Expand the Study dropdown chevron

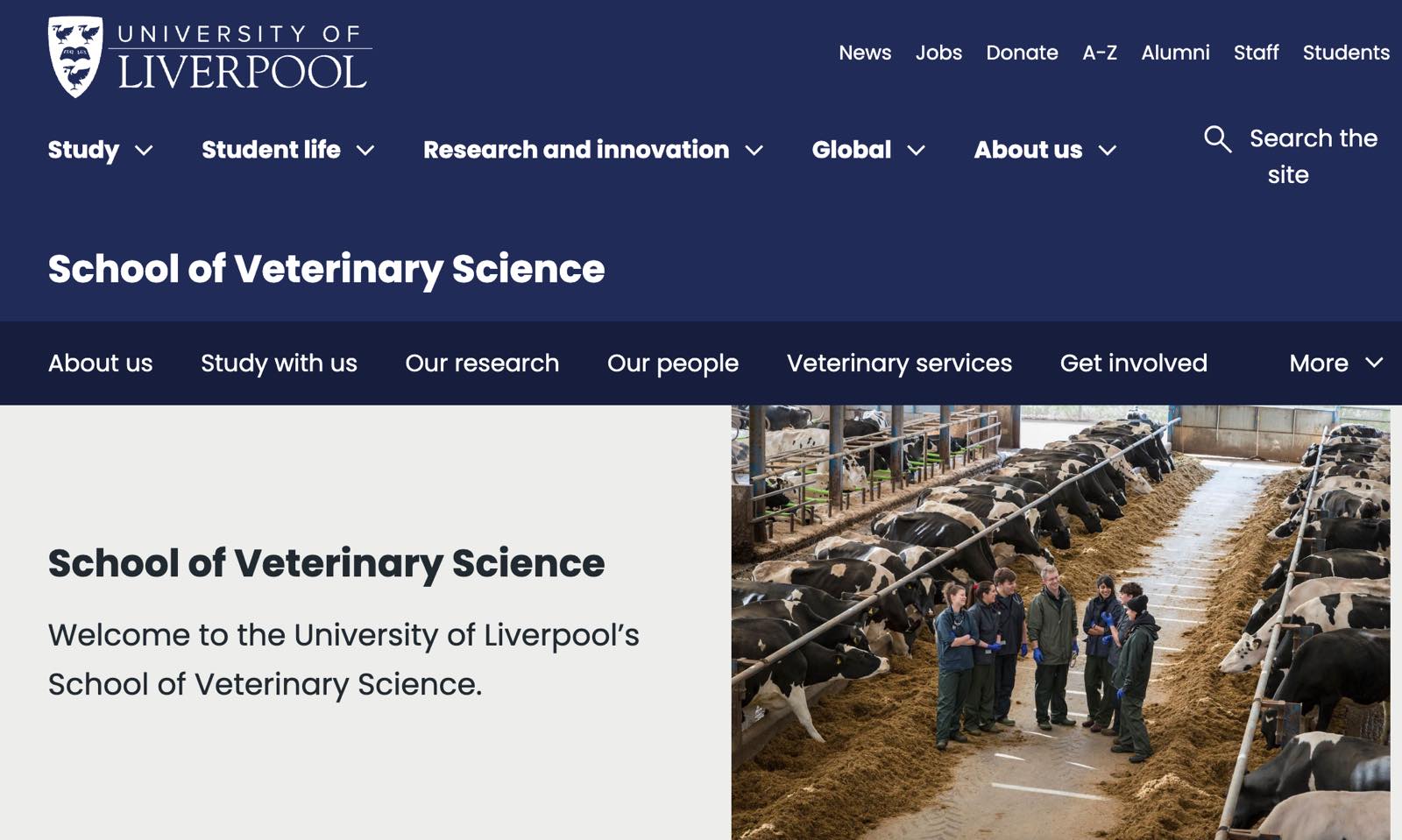(145, 151)
